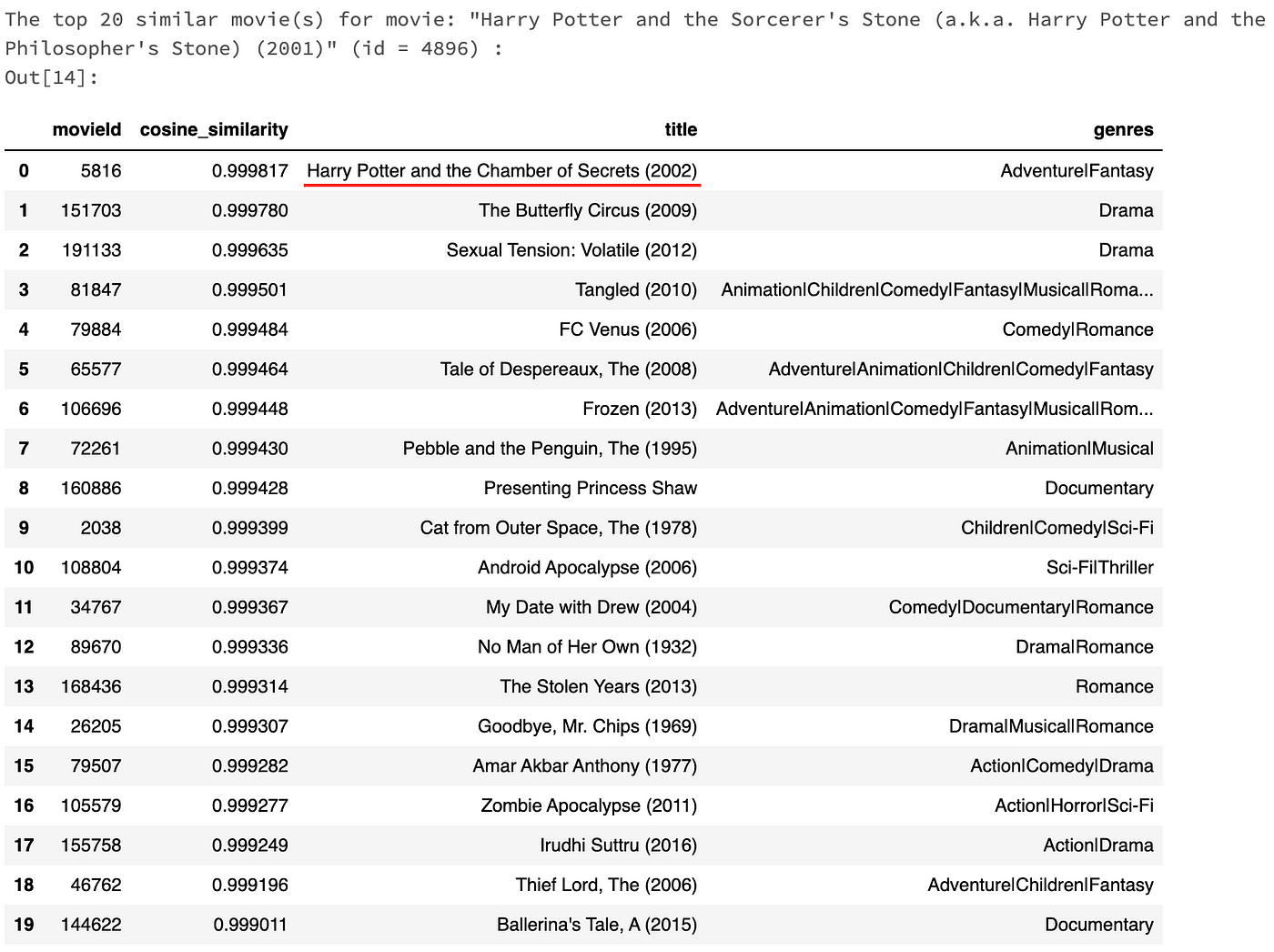Click the cosine_similarity column header
The width and height of the screenshot is (1274, 952).
tap(214, 129)
